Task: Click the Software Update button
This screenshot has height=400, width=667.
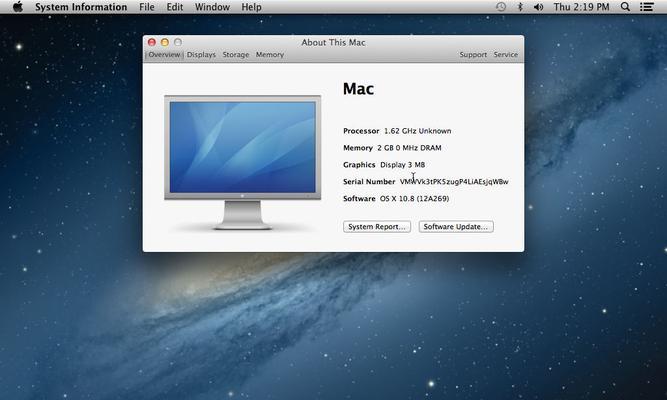Action: click(456, 227)
